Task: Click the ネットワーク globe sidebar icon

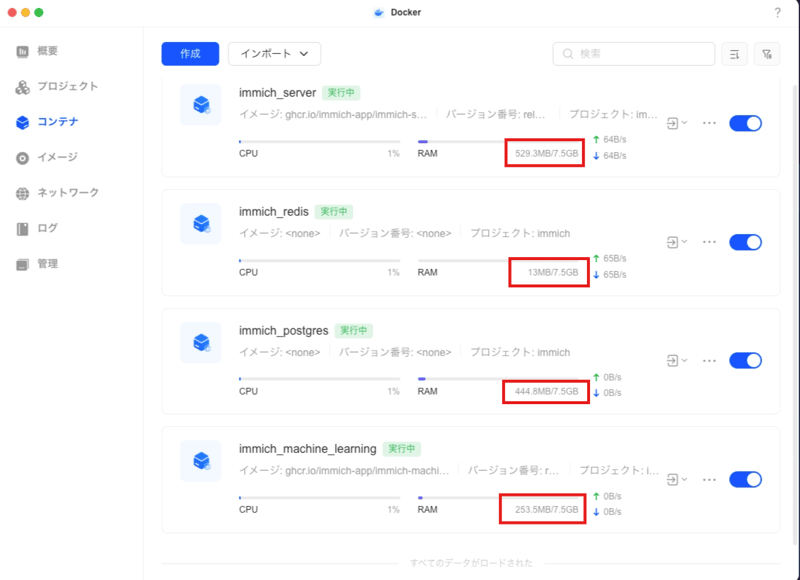Action: tap(22, 193)
